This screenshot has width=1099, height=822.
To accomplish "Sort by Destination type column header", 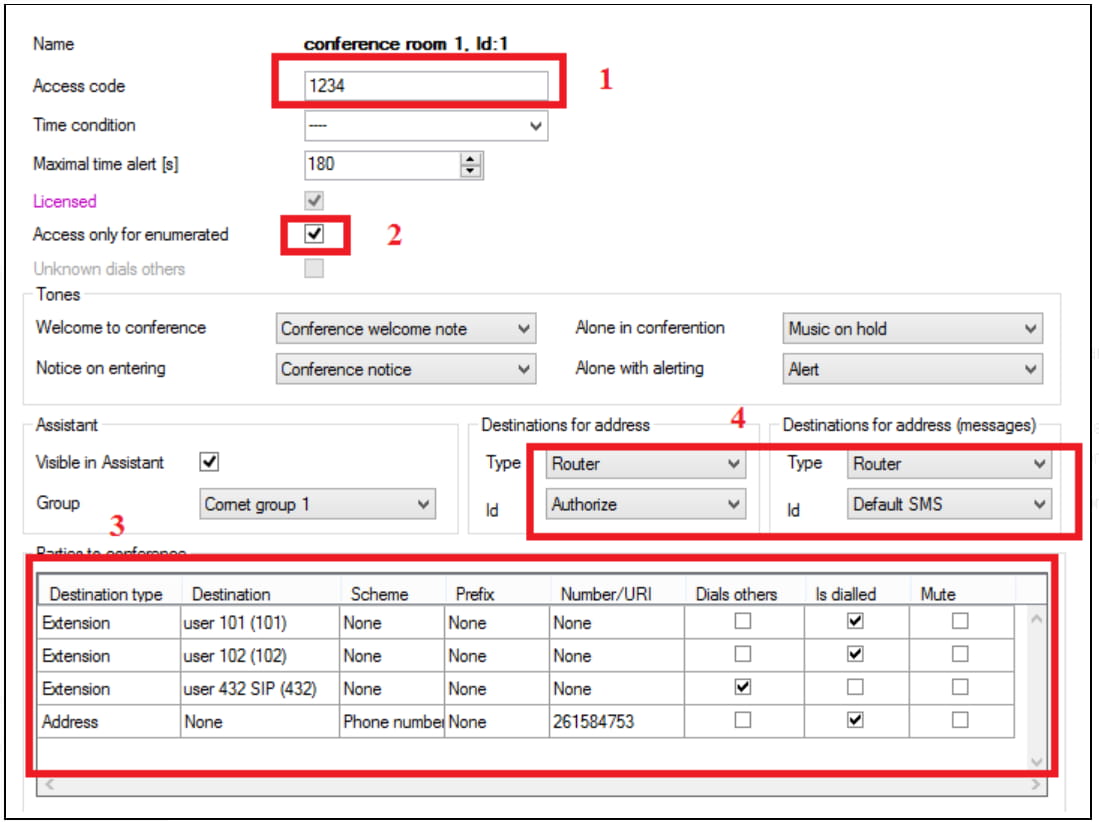I will [x=109, y=594].
